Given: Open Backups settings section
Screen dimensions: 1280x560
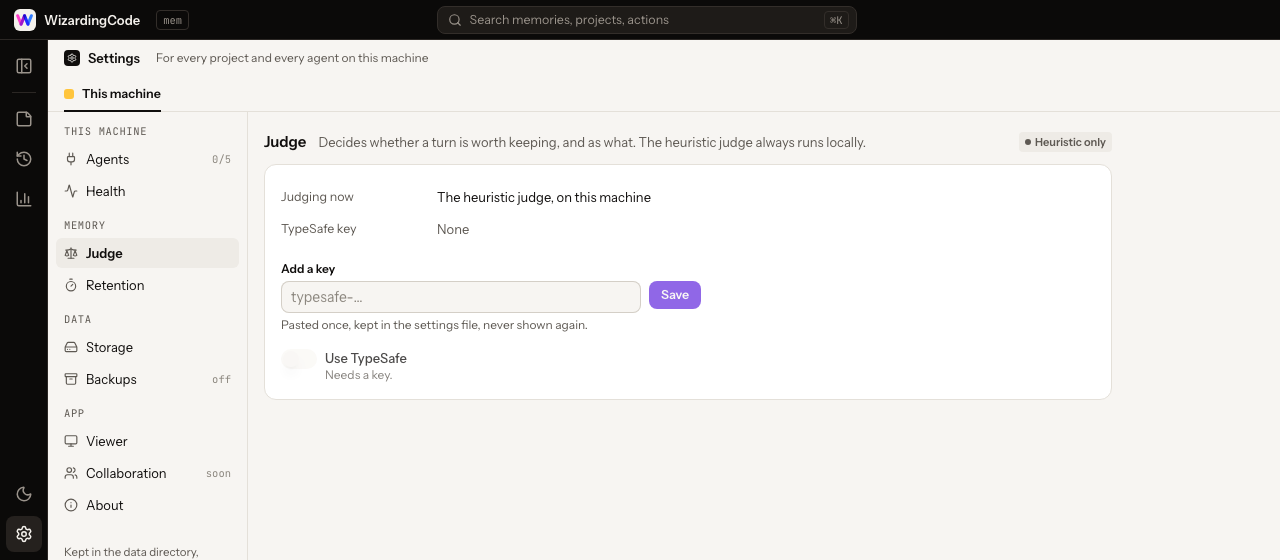Looking at the screenshot, I should (x=148, y=379).
